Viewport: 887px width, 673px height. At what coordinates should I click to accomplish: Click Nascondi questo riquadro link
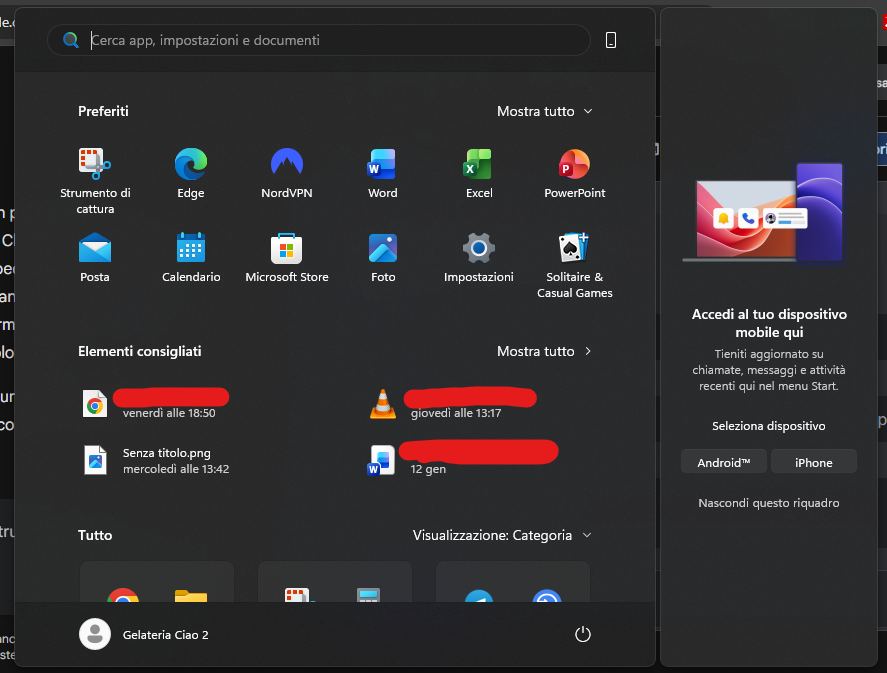769,503
